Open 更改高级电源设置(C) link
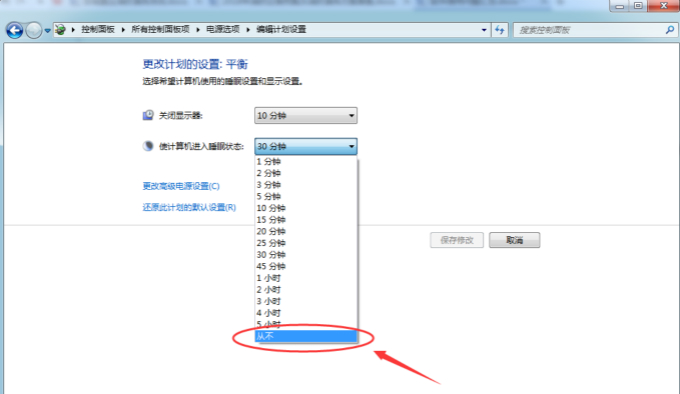680x394 pixels. (x=181, y=186)
